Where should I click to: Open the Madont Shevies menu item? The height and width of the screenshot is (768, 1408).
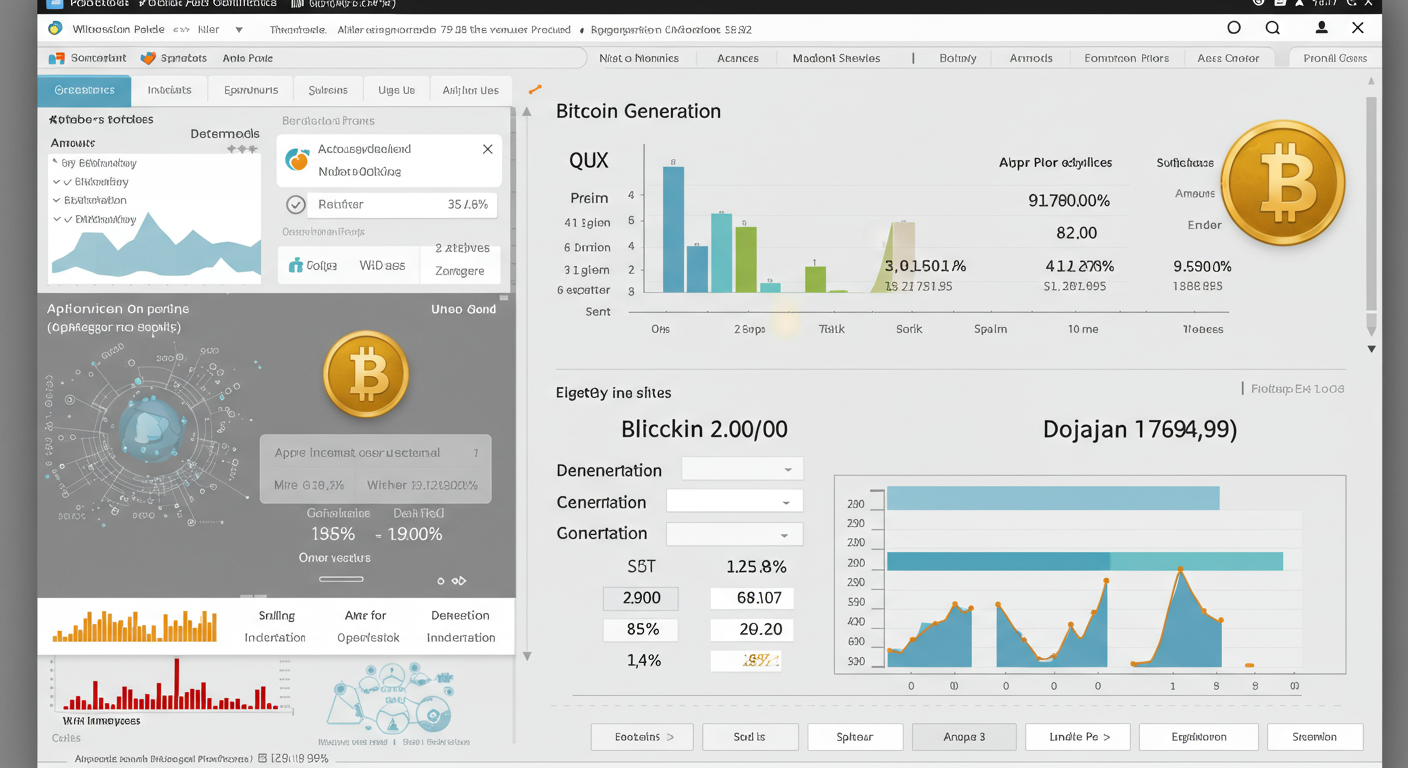tap(836, 58)
